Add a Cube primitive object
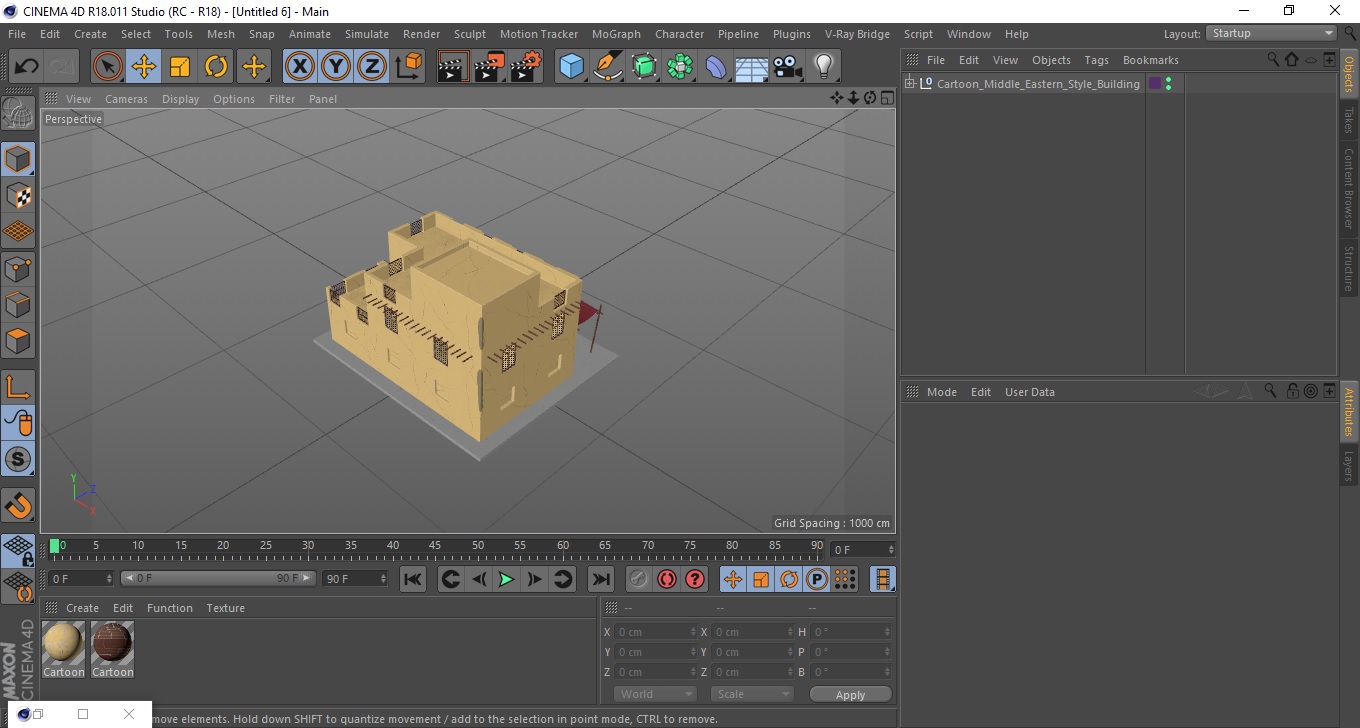 (x=572, y=67)
